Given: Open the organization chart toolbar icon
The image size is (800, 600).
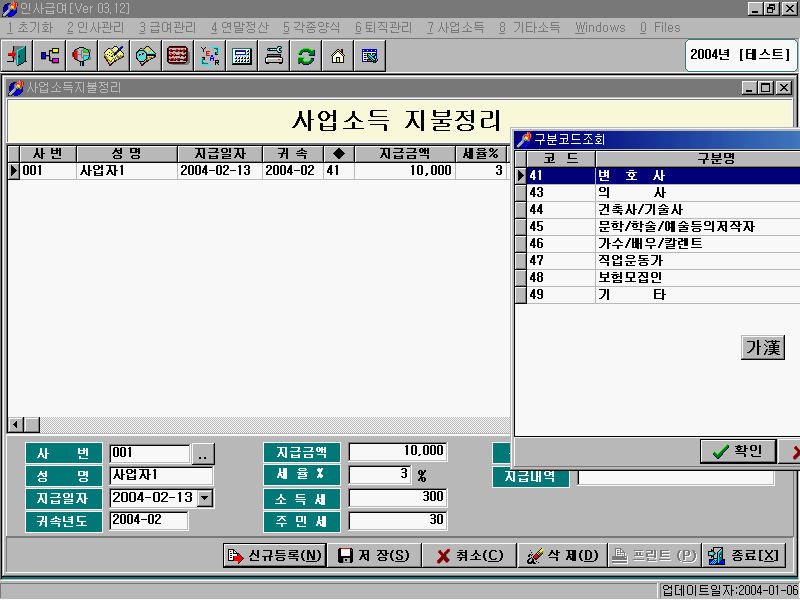Looking at the screenshot, I should [x=50, y=56].
